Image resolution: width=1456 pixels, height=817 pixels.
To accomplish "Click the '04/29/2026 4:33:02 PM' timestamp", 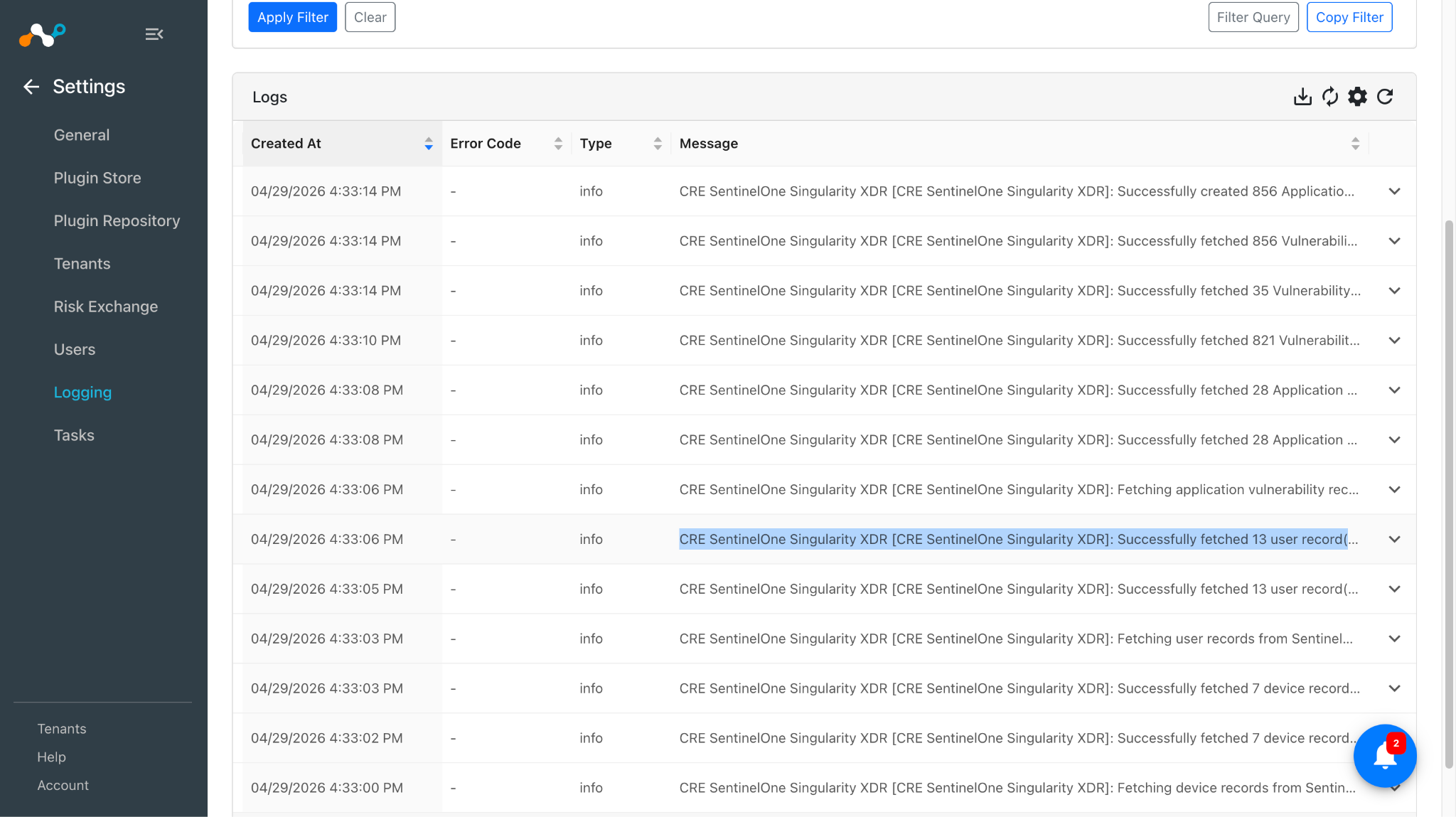I will click(x=327, y=738).
